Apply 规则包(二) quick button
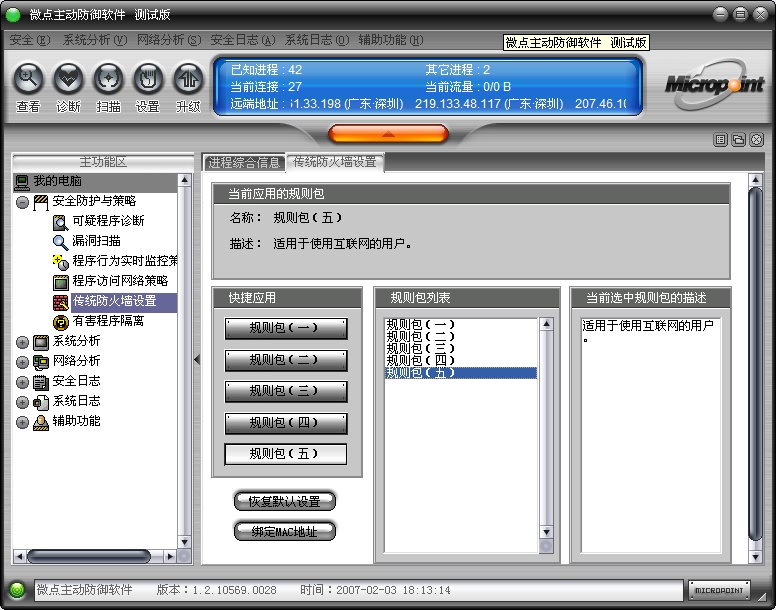This screenshot has height=610, width=776. tap(286, 360)
